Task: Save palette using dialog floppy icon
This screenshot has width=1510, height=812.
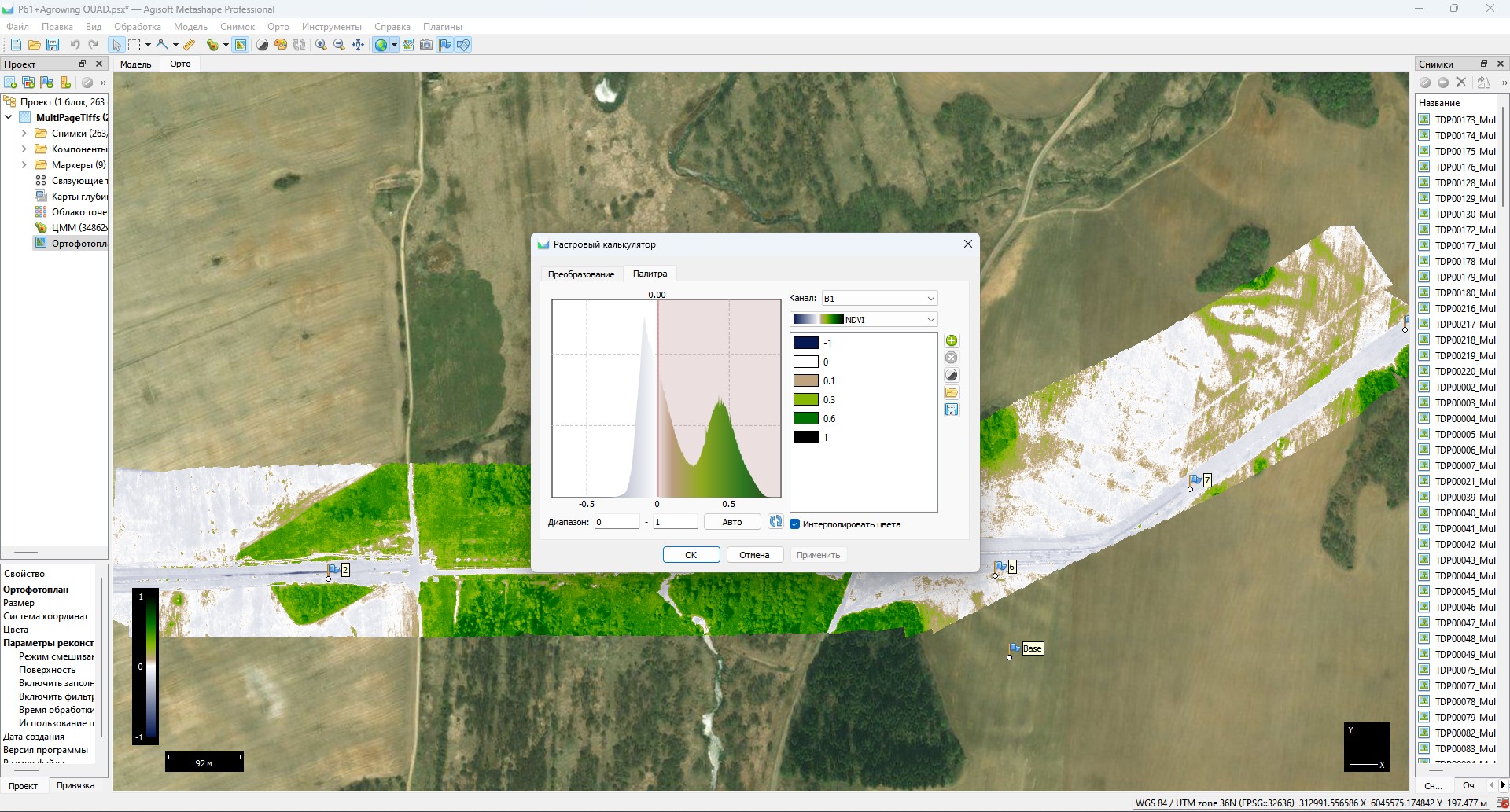Action: (952, 410)
